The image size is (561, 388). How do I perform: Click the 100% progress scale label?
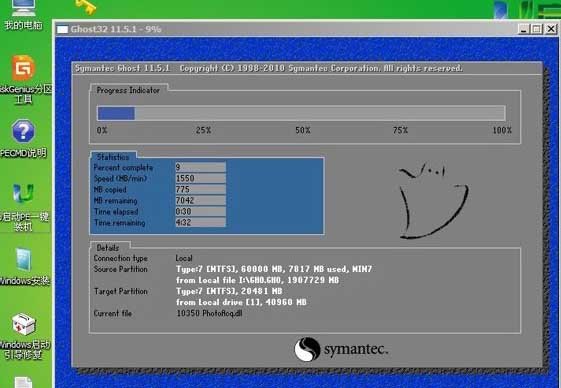[502, 130]
